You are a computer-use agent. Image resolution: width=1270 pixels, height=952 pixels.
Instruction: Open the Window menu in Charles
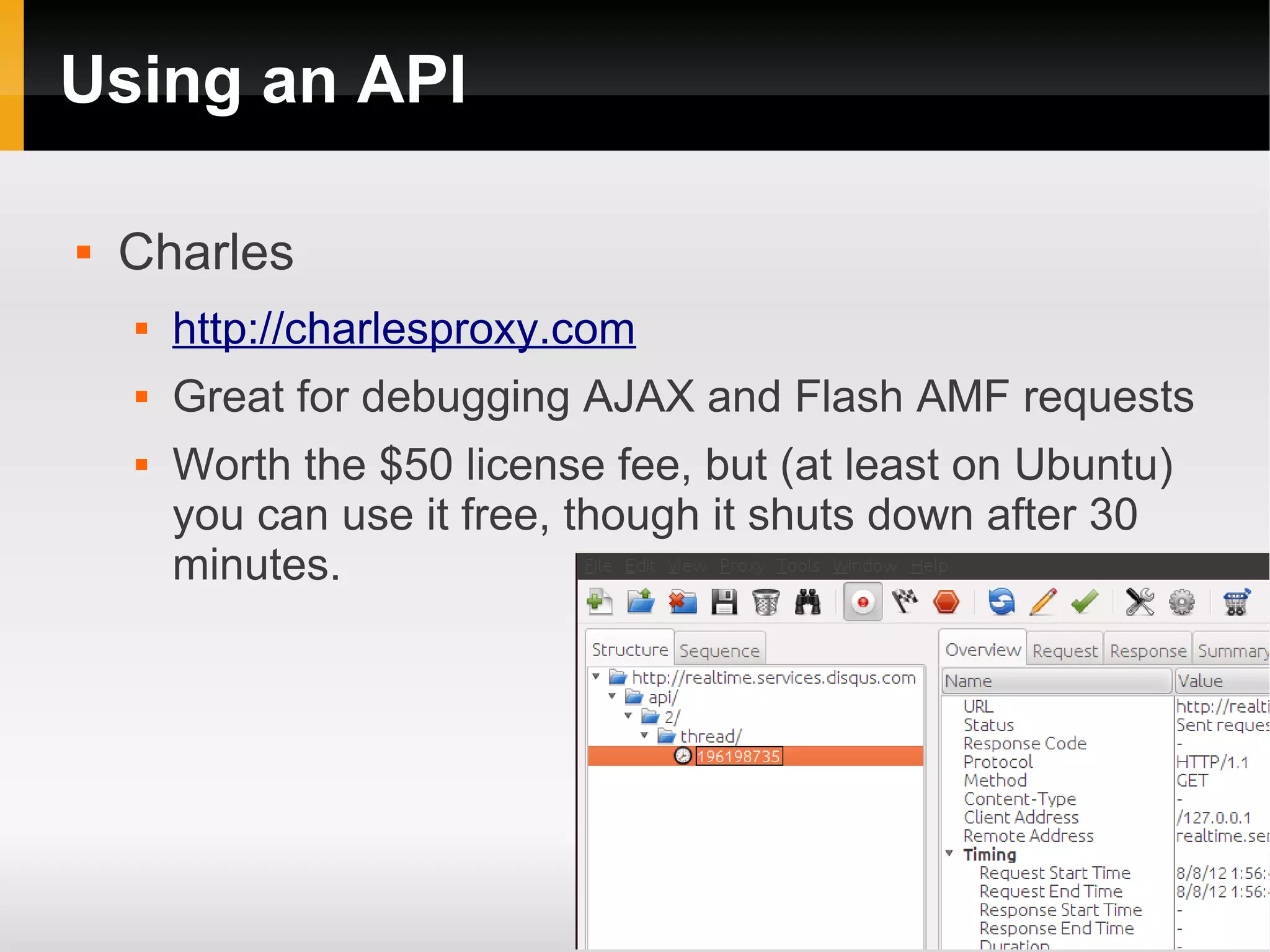click(x=865, y=566)
